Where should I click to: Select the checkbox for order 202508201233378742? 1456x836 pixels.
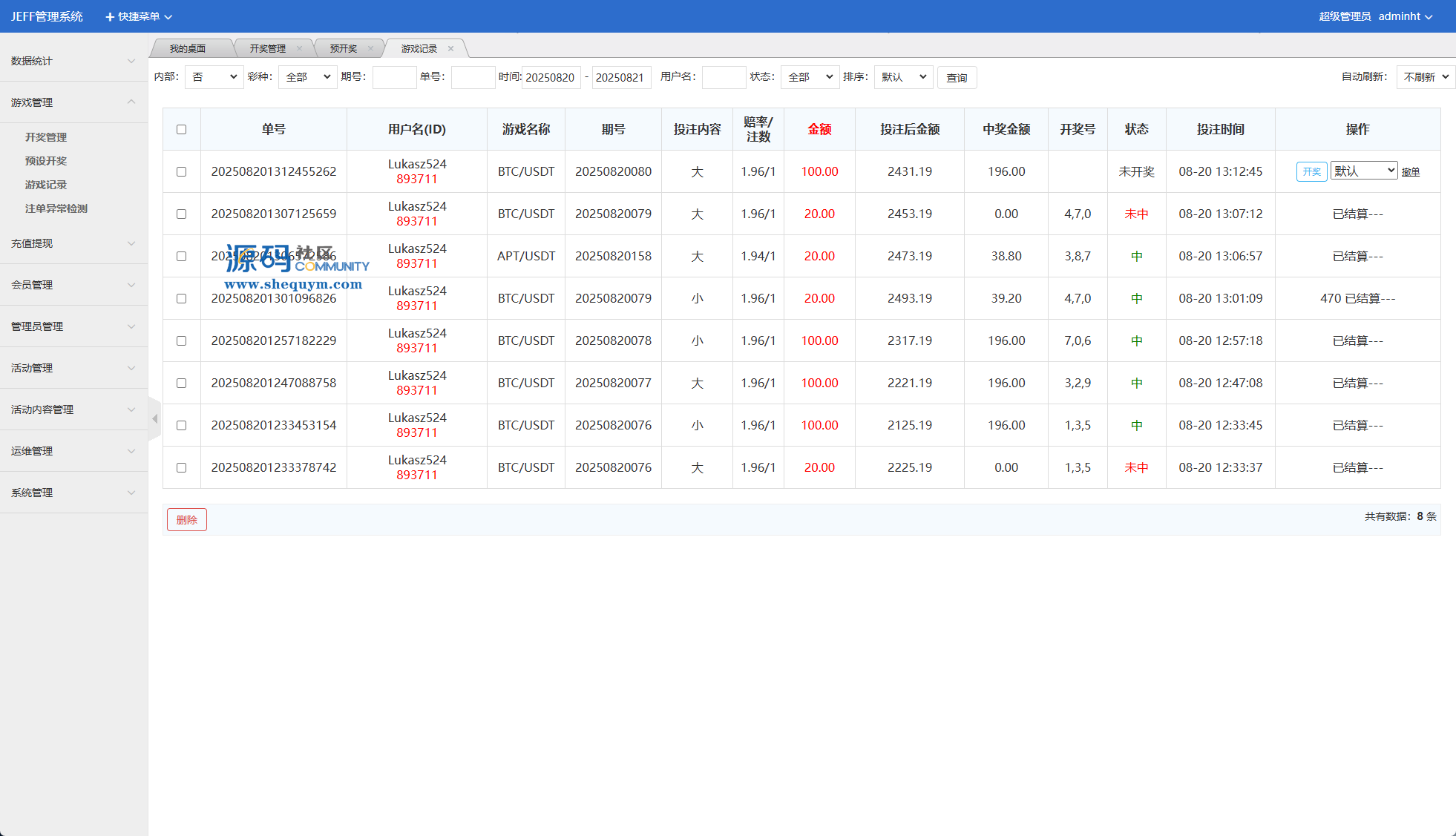[x=182, y=468]
